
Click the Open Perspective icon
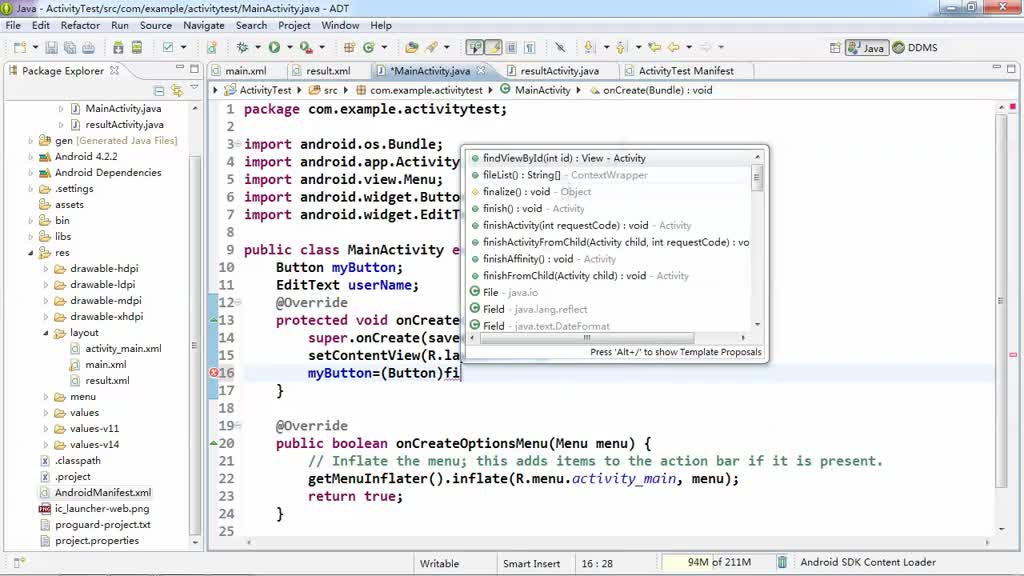pyautogui.click(x=835, y=48)
